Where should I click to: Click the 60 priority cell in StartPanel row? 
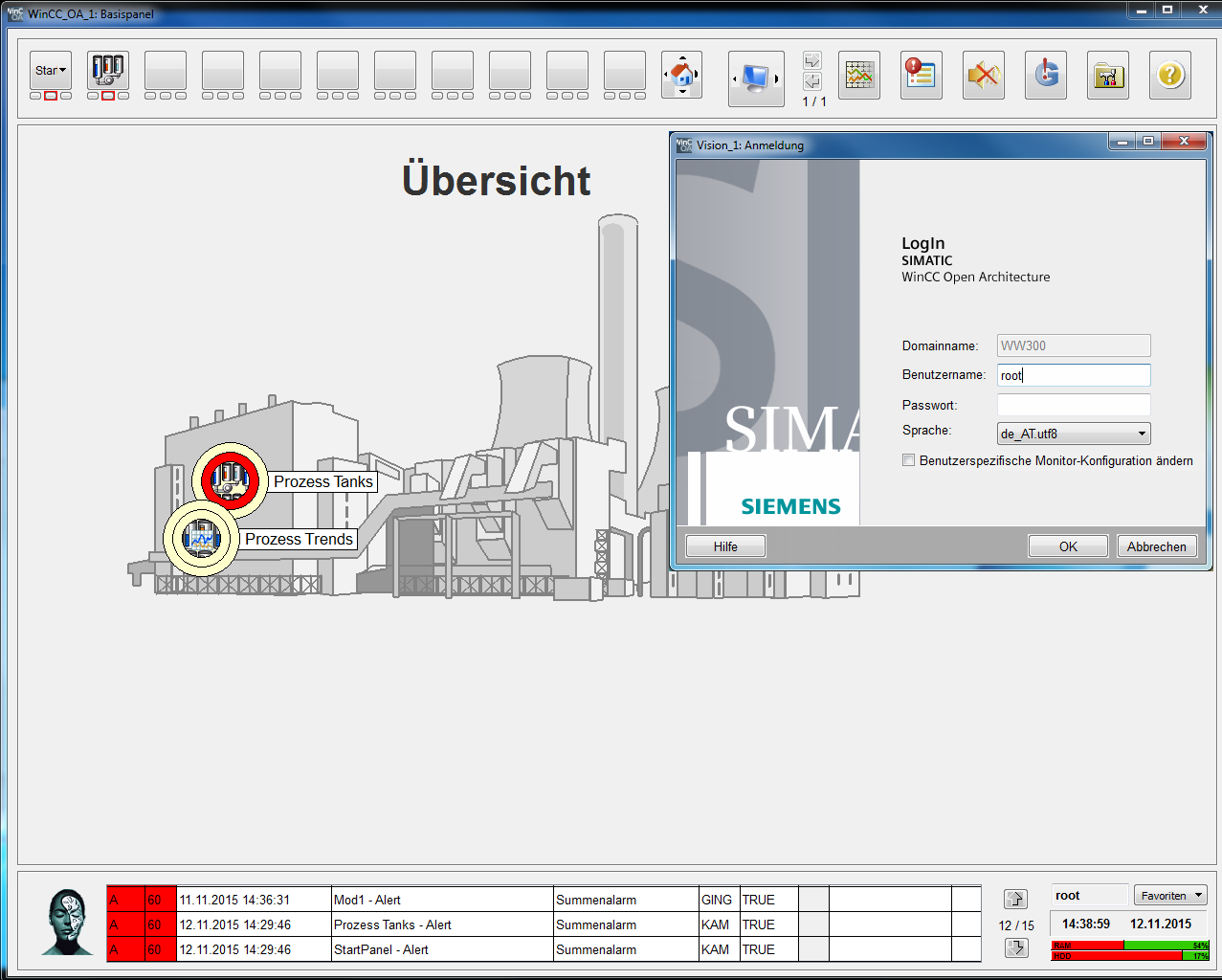pos(160,949)
